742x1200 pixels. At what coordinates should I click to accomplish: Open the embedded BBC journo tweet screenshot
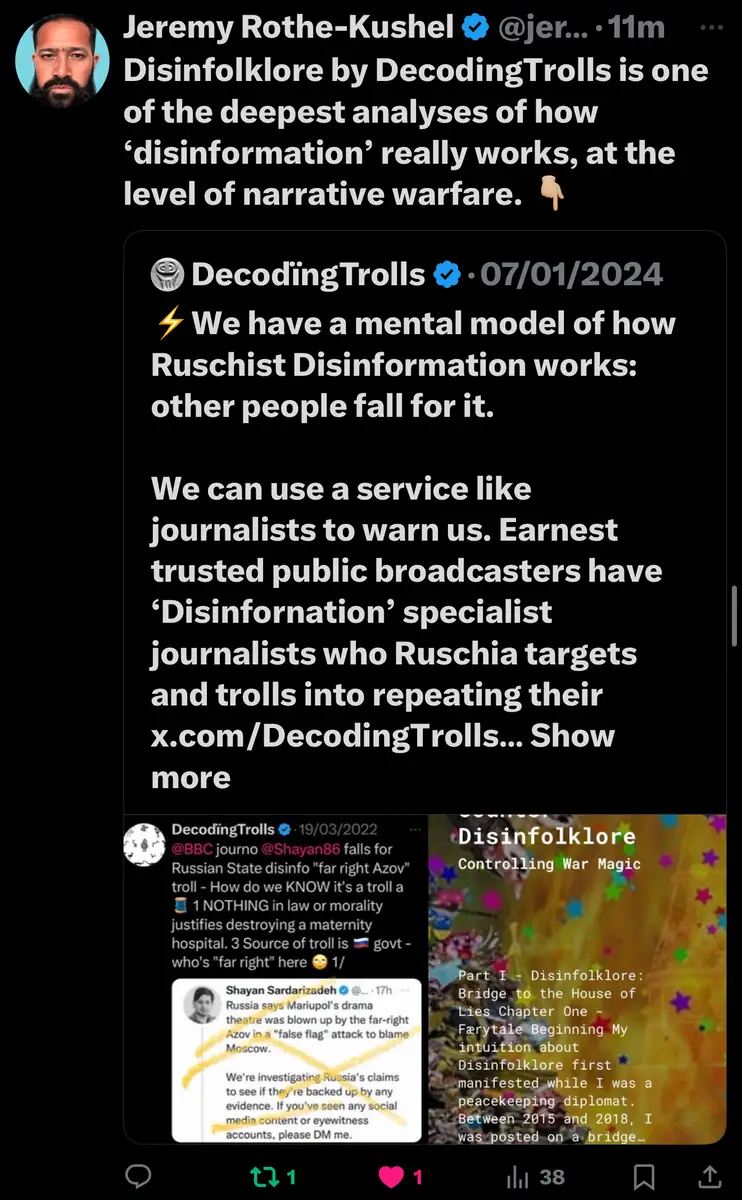[275, 979]
